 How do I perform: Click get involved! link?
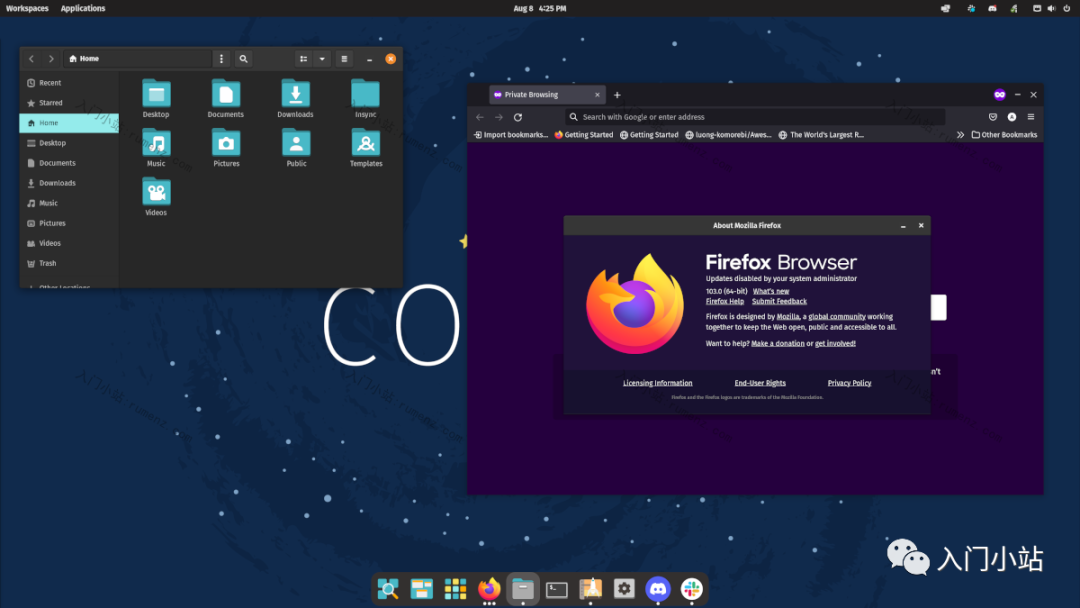click(x=835, y=344)
